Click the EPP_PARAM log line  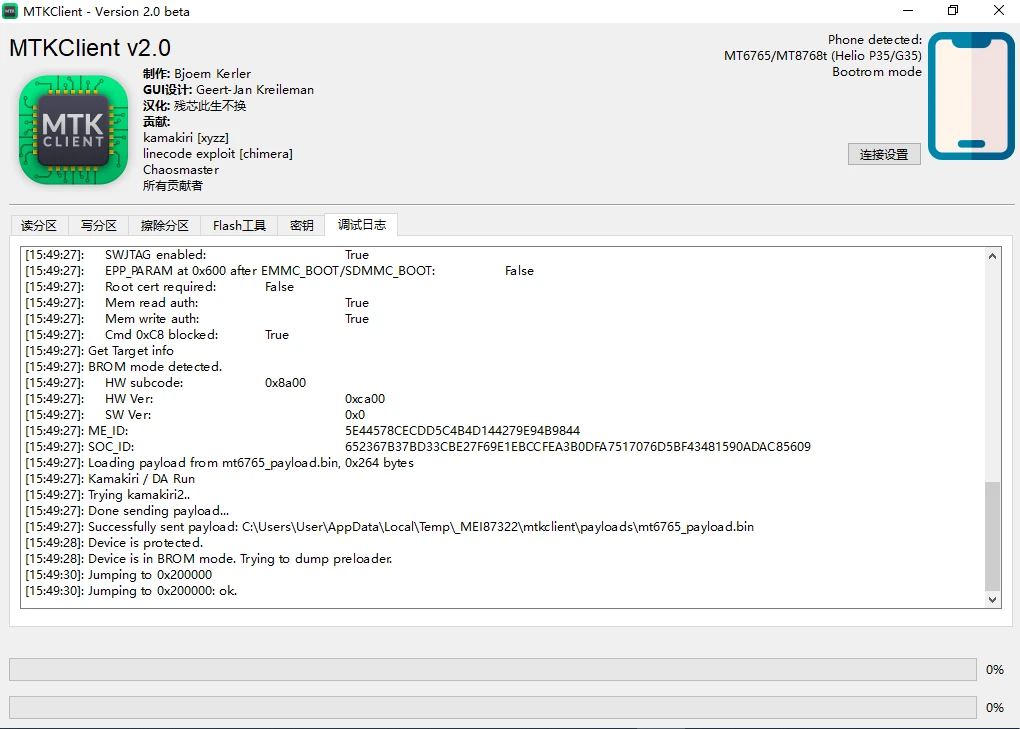(279, 271)
